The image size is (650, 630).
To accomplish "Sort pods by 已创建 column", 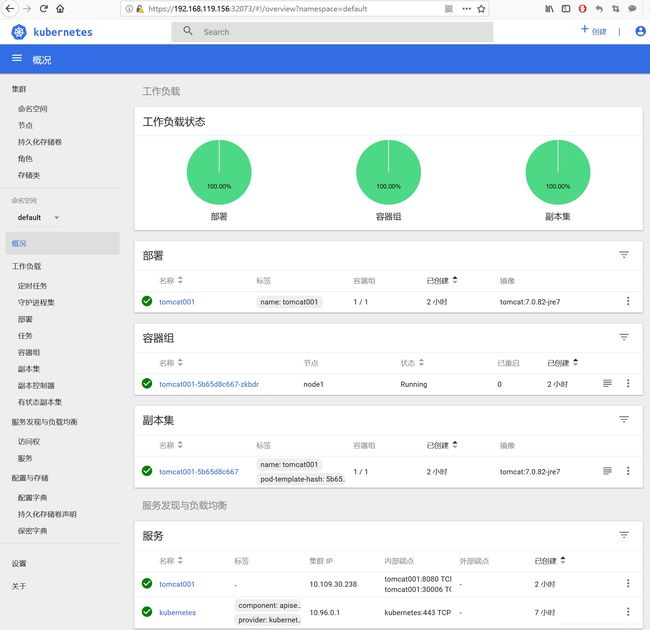I will coord(563,363).
